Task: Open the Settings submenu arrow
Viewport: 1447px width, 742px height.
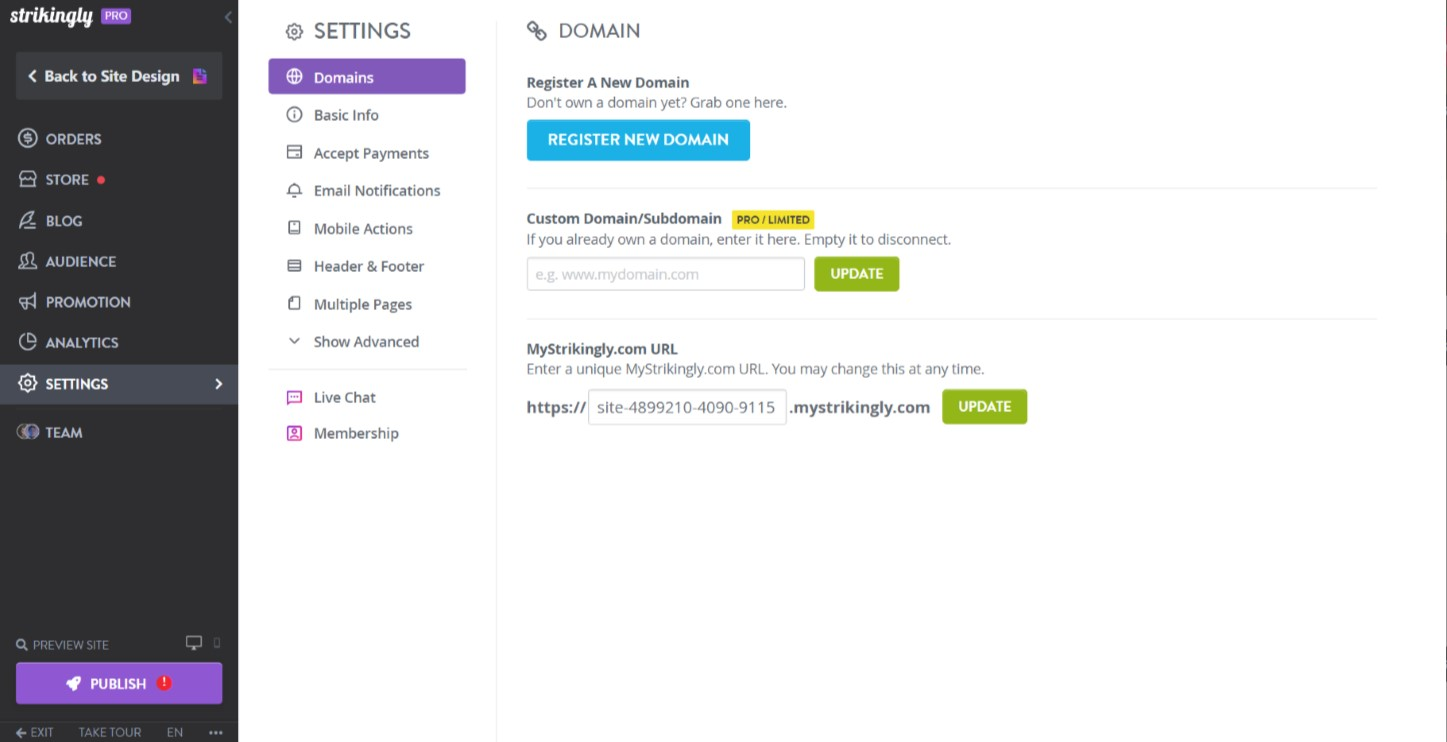Action: pos(218,383)
